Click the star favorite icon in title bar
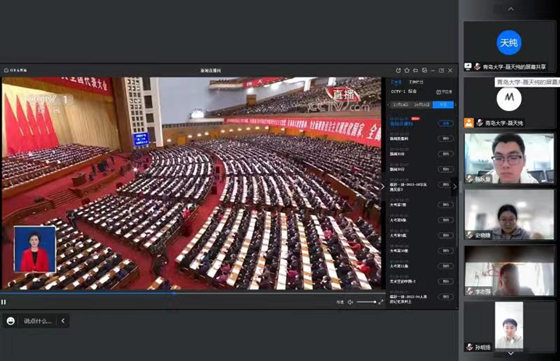 [407, 70]
